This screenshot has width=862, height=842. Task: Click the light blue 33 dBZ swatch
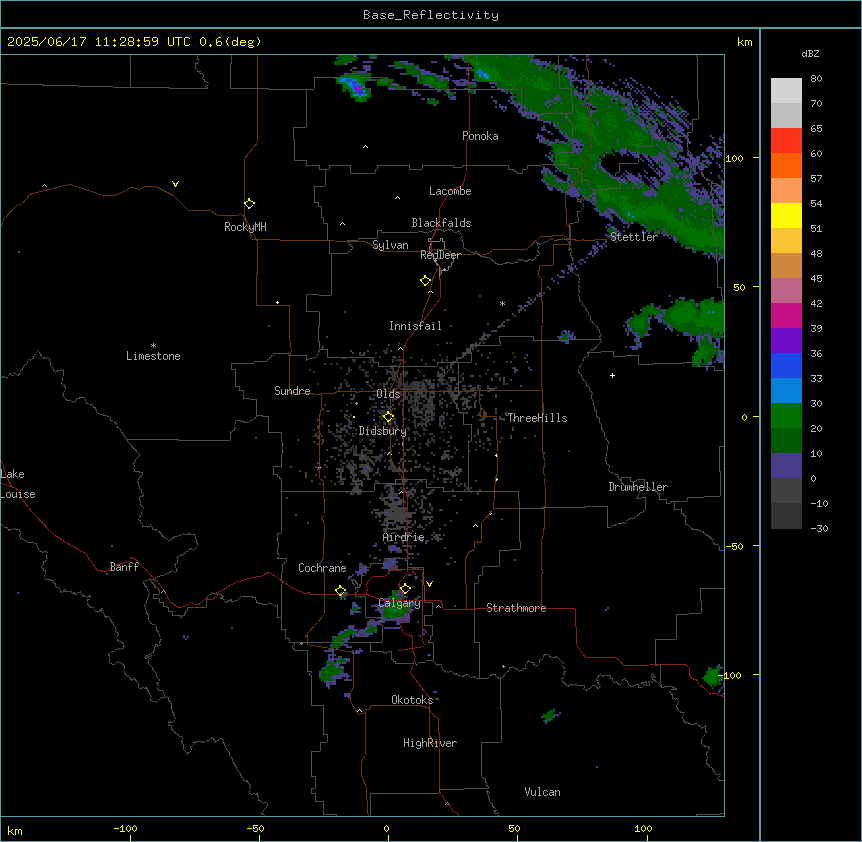coord(786,391)
